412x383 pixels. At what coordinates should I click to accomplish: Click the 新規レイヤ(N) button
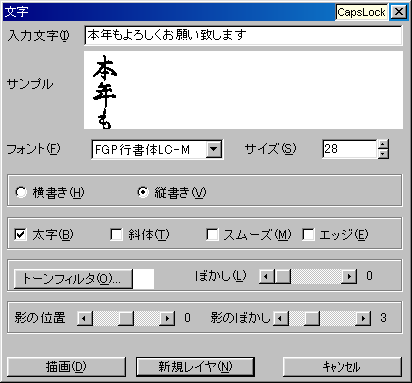pos(195,367)
